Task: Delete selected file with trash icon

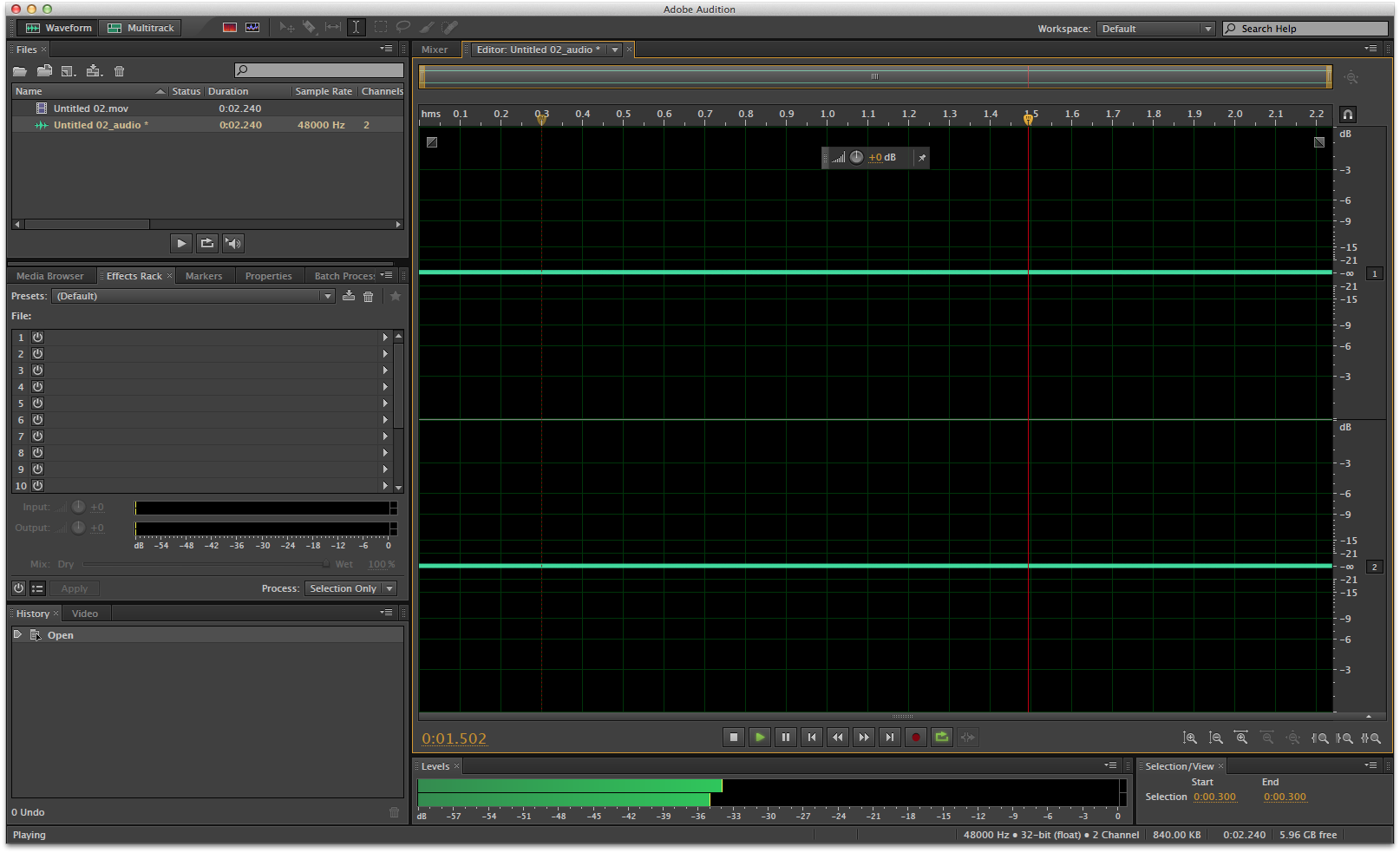Action: click(x=120, y=71)
